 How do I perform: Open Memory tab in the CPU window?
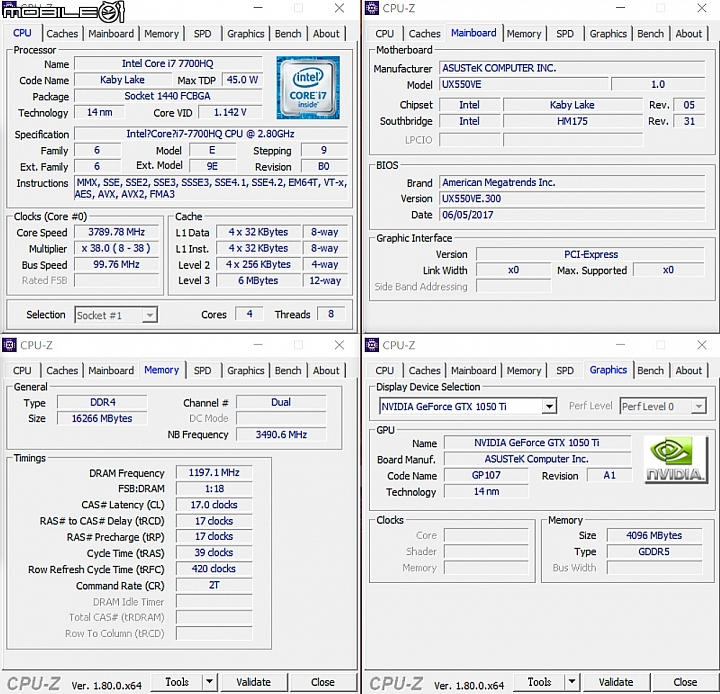[161, 34]
